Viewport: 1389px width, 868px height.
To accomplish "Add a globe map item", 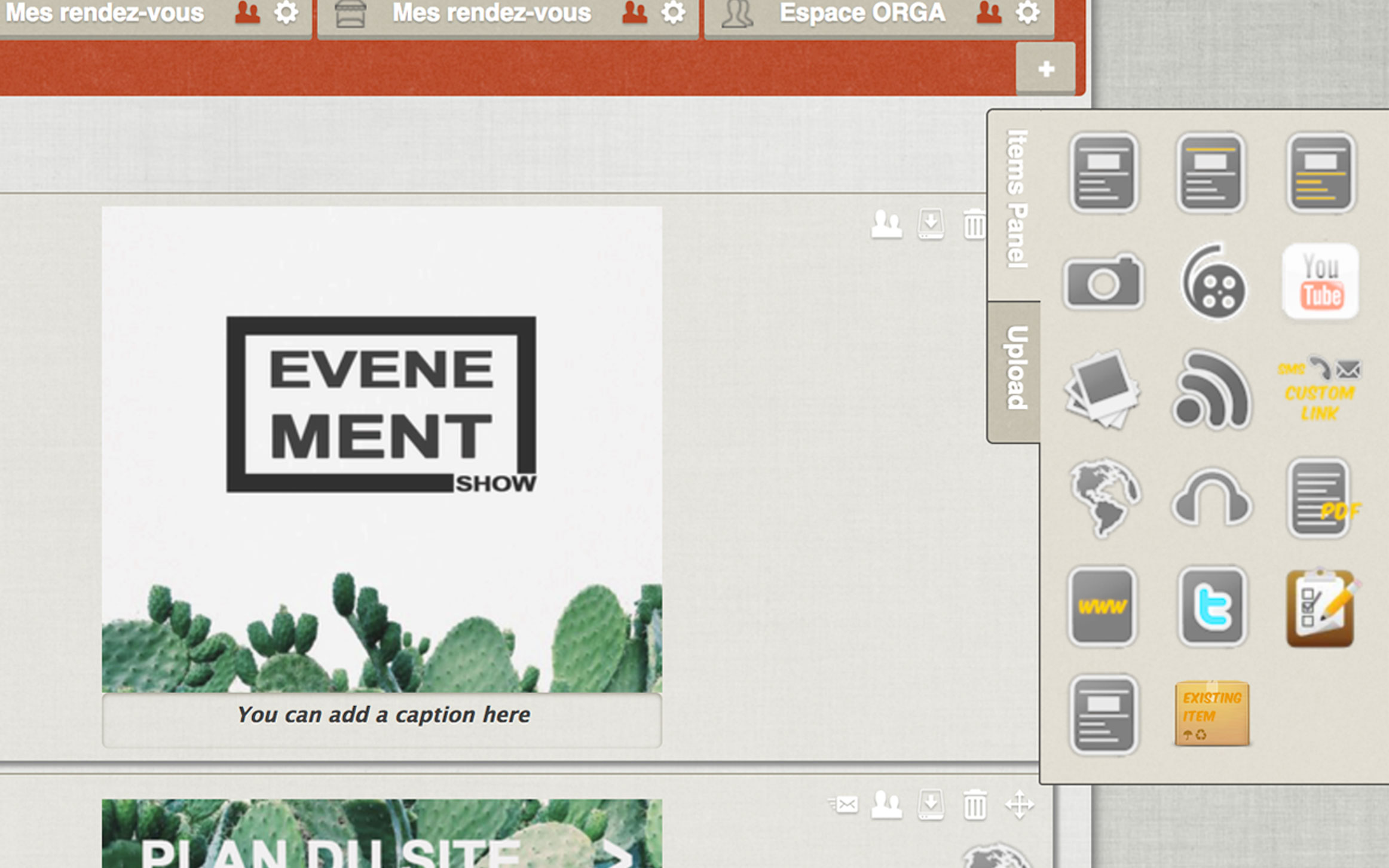I will 1104,498.
